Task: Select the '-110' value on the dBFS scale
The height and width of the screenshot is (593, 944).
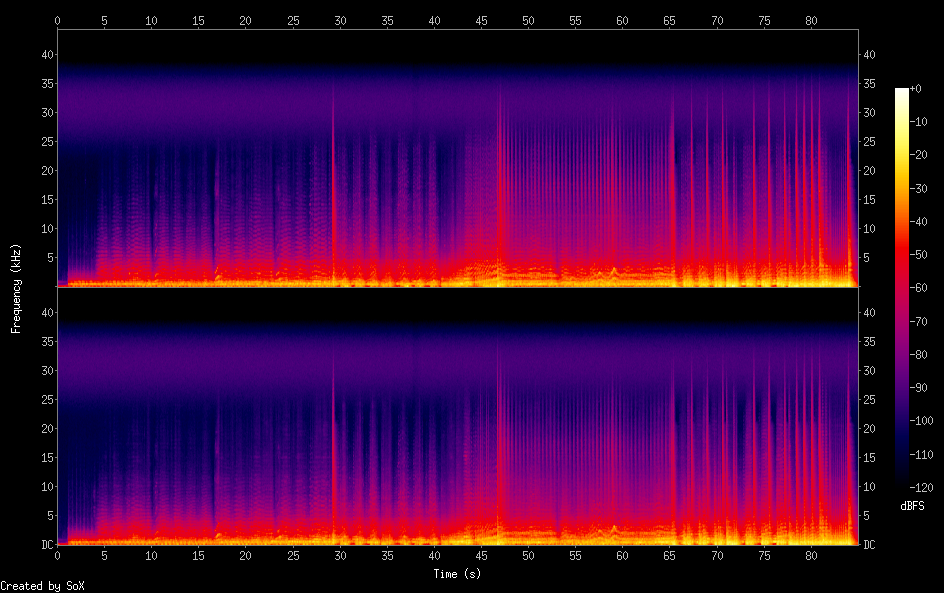Action: [x=922, y=455]
